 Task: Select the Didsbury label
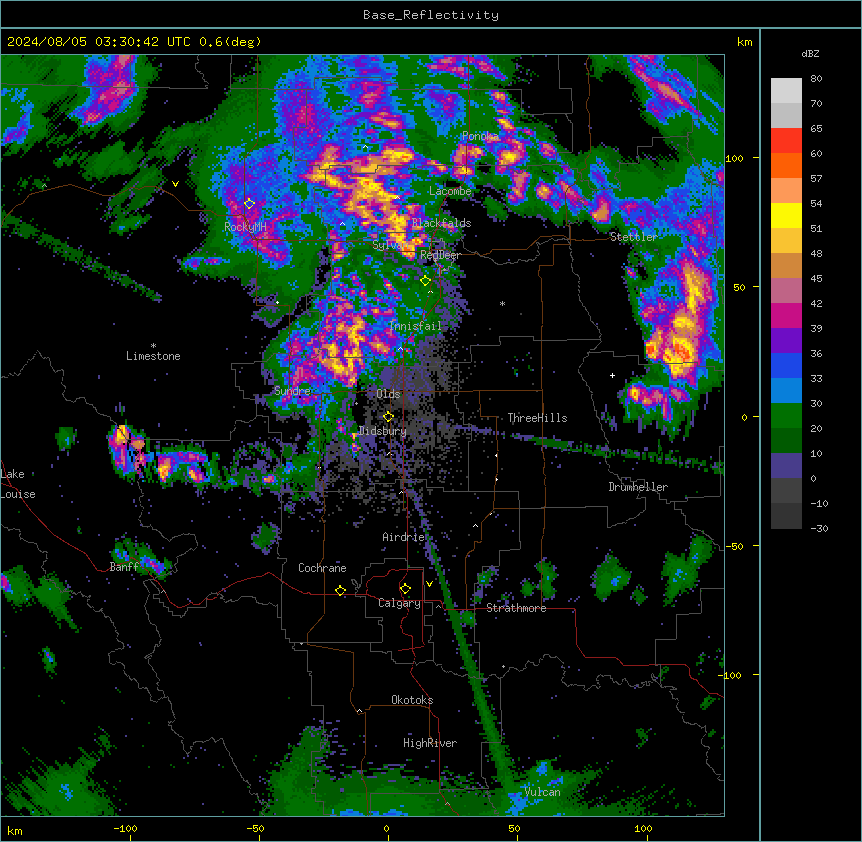[x=383, y=431]
